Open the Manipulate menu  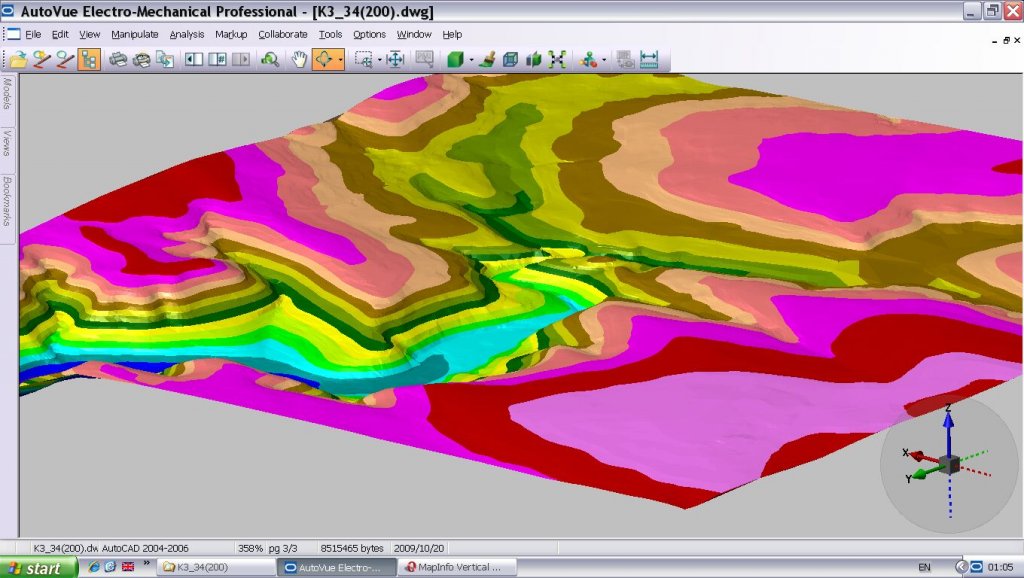134,34
